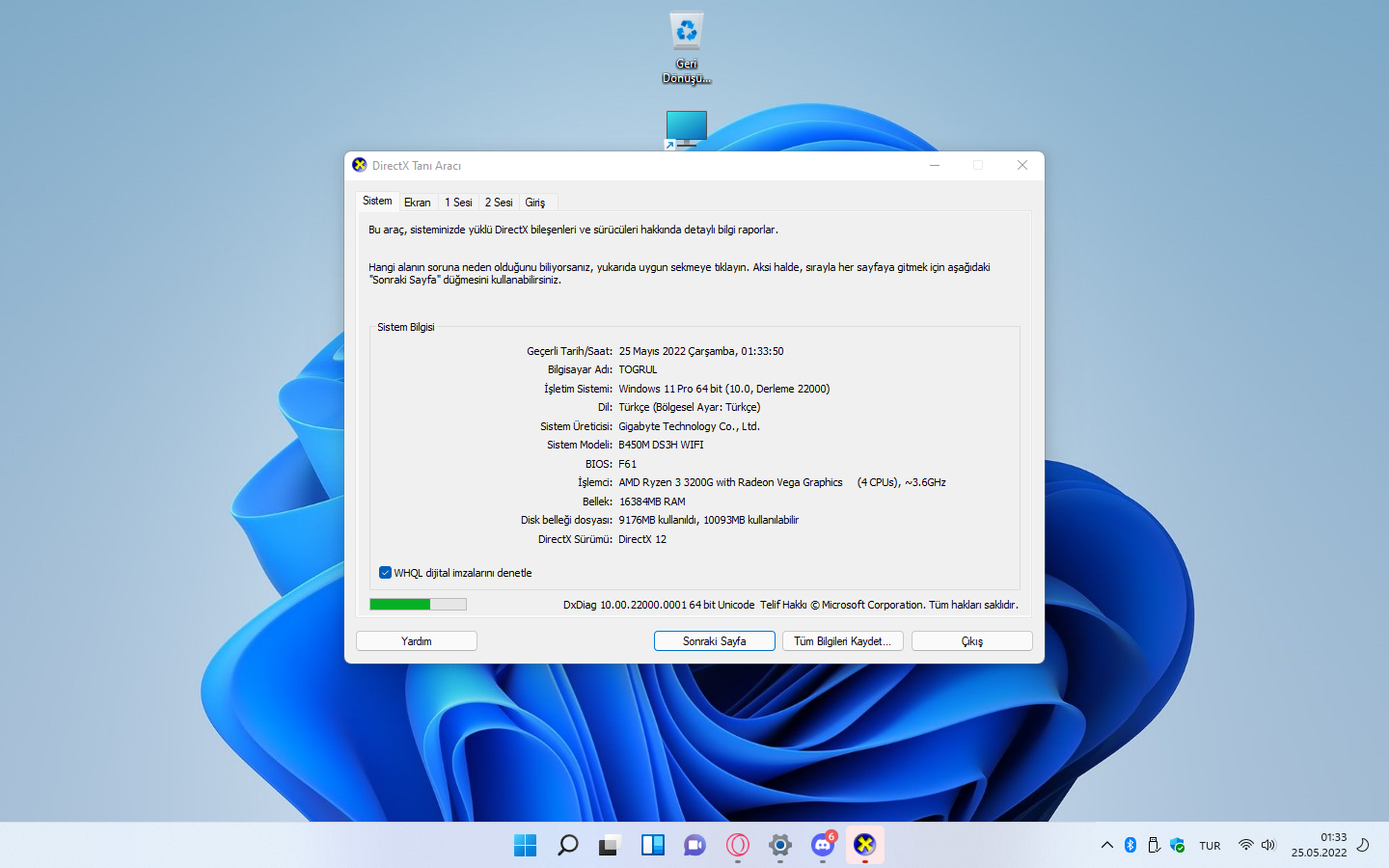
Task: Open the Windows Start menu
Action: (x=525, y=845)
